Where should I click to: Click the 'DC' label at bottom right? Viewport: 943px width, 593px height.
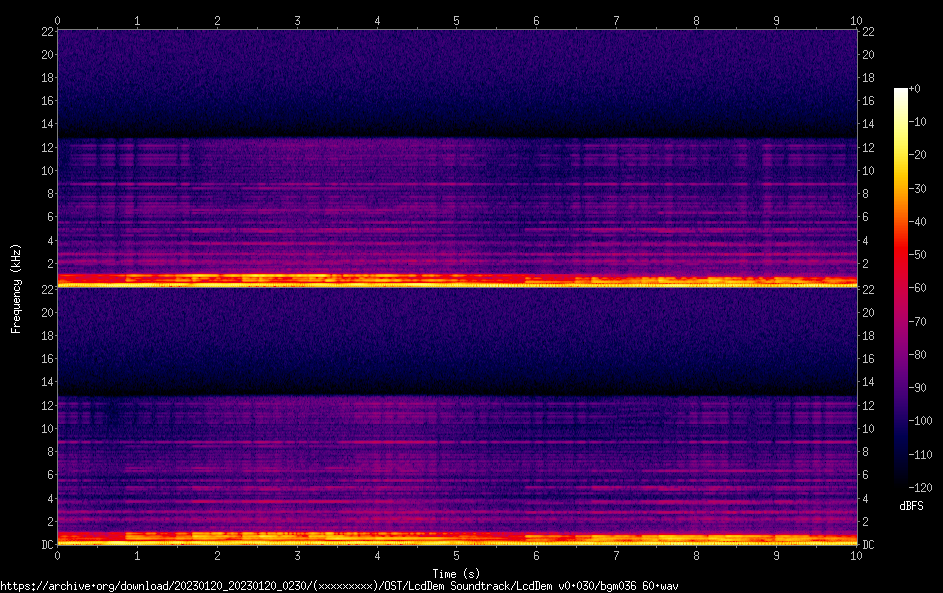tap(869, 545)
